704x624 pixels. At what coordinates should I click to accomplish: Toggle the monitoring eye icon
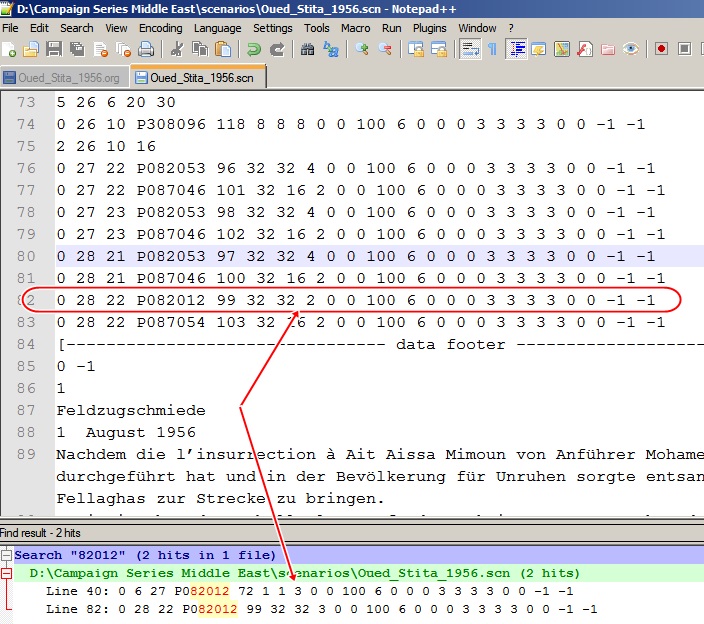[631, 49]
